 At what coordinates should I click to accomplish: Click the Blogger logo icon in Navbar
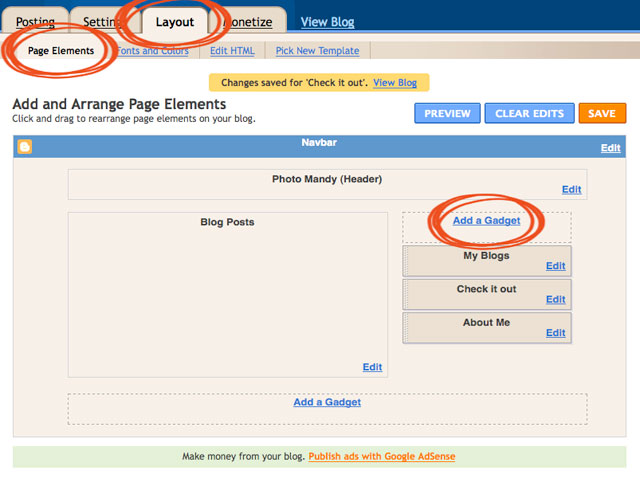(x=24, y=147)
